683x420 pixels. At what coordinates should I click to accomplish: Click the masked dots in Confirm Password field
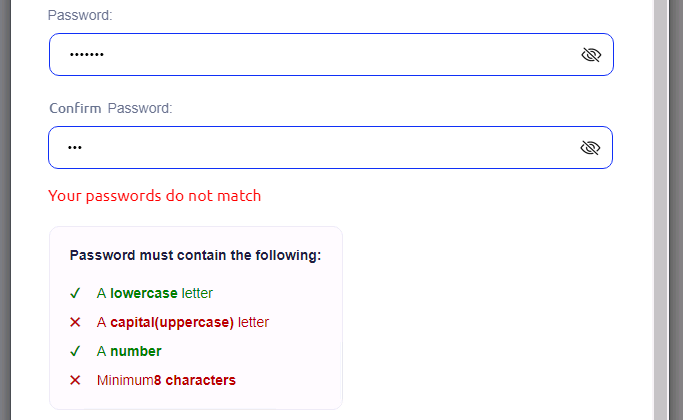(x=74, y=148)
